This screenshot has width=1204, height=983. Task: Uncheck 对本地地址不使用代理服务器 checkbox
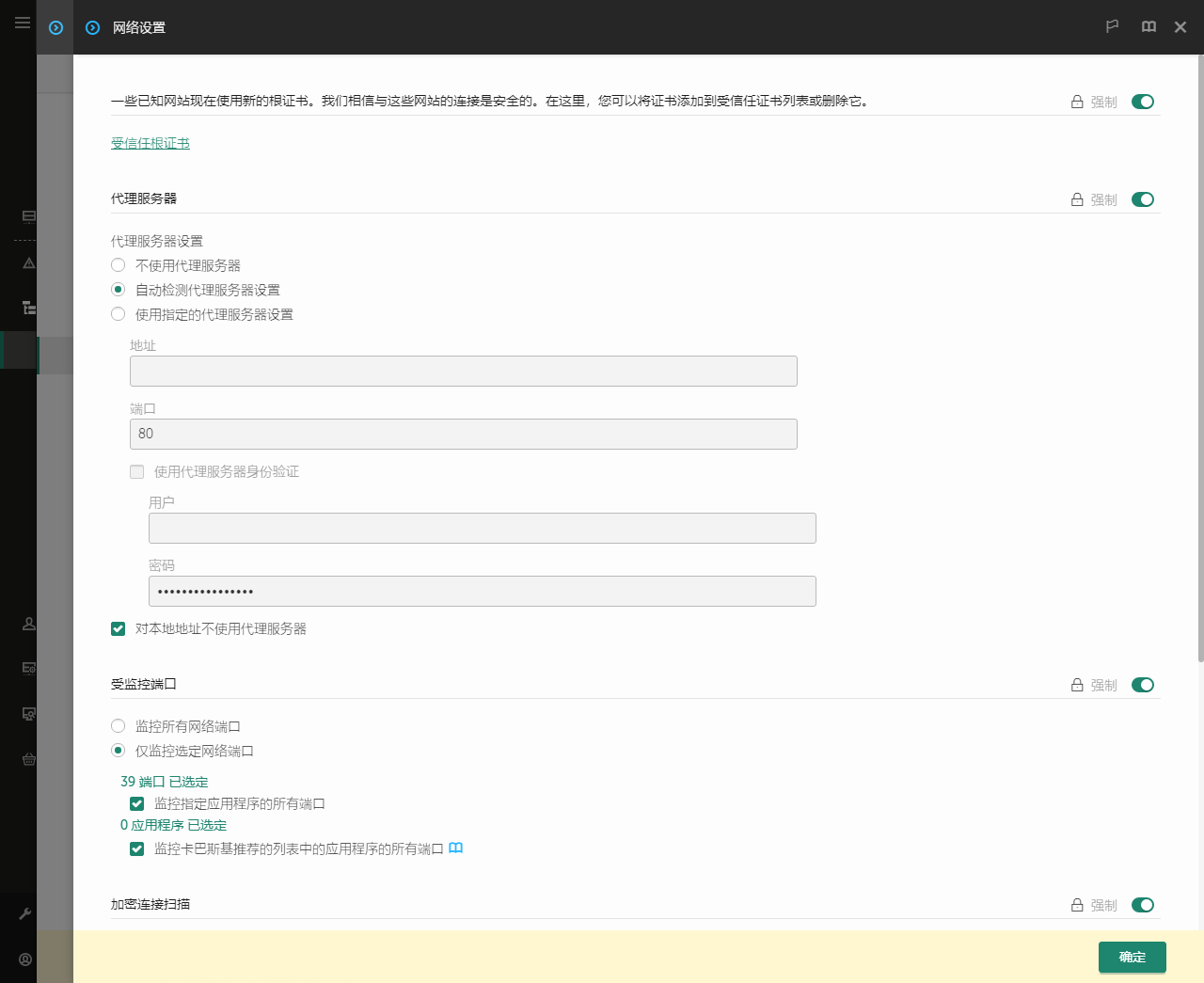(x=119, y=628)
